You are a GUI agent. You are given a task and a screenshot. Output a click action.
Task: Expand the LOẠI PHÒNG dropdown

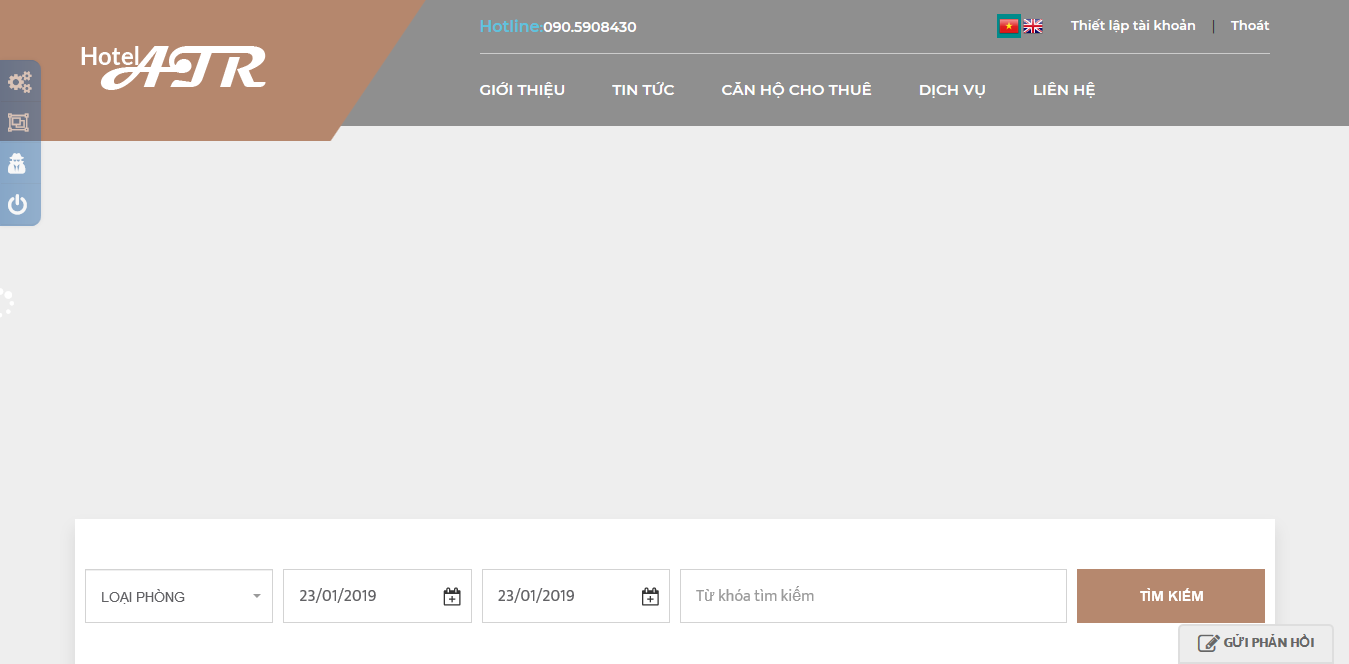pyautogui.click(x=178, y=597)
